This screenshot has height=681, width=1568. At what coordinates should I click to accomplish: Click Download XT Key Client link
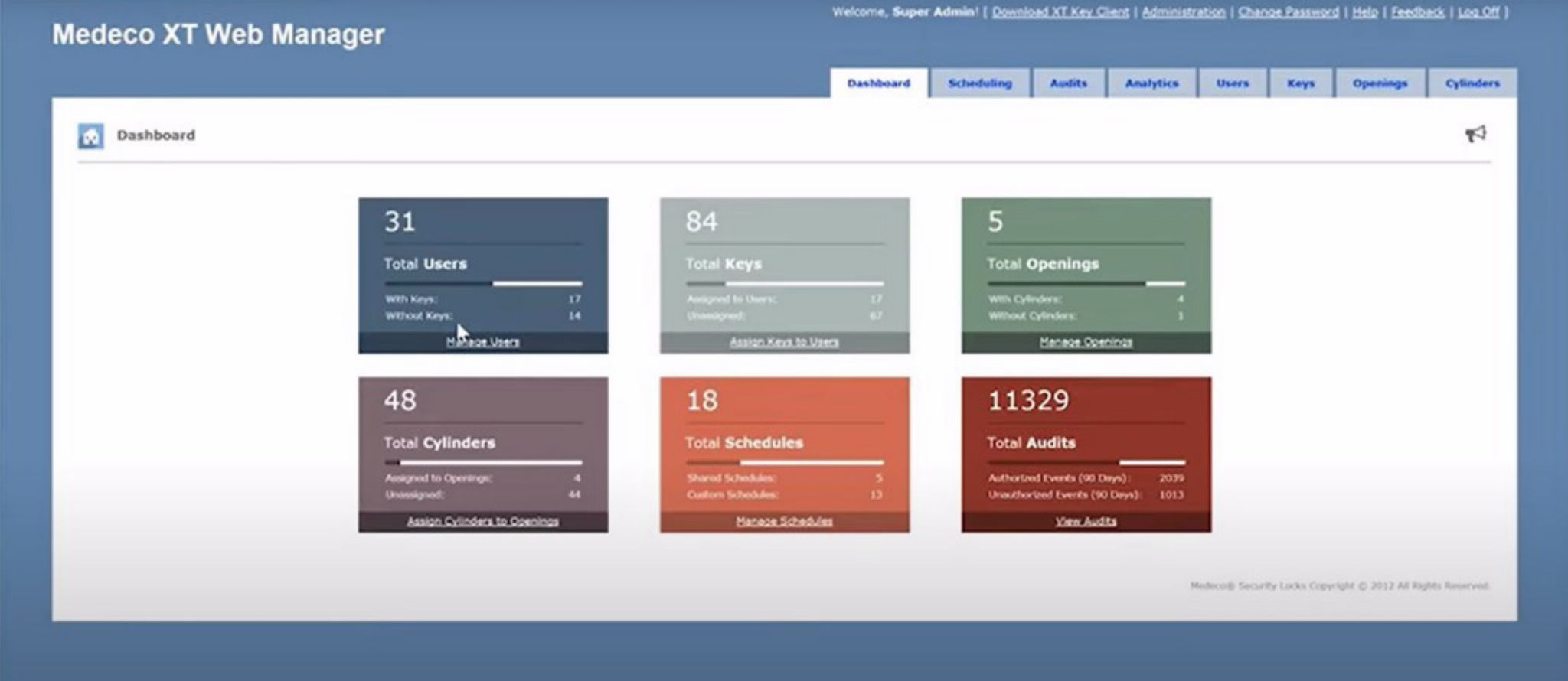click(1060, 12)
